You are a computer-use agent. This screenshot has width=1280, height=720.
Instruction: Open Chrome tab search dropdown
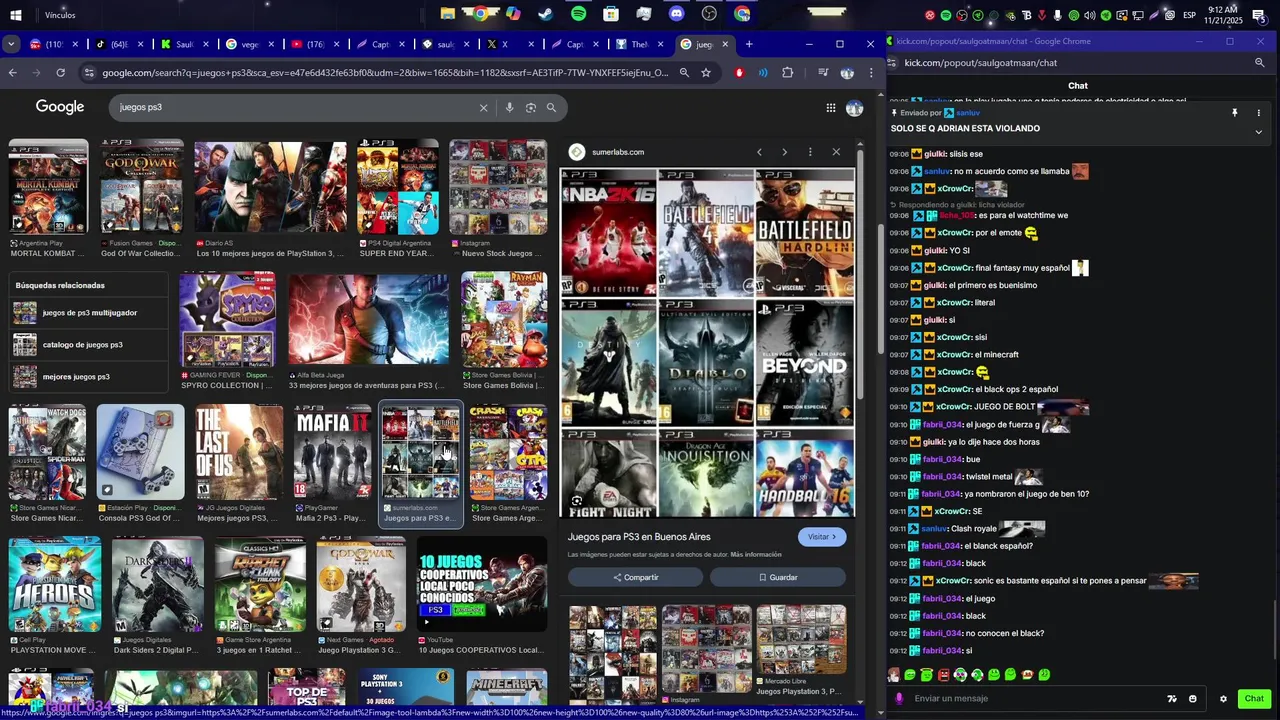pyautogui.click(x=11, y=44)
